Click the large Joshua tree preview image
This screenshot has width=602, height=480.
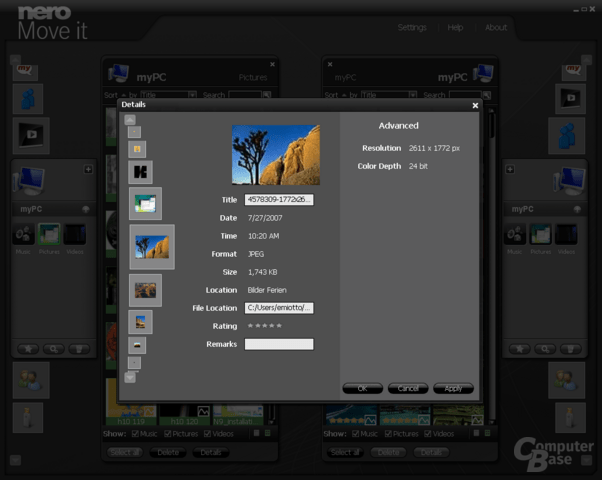coord(276,155)
